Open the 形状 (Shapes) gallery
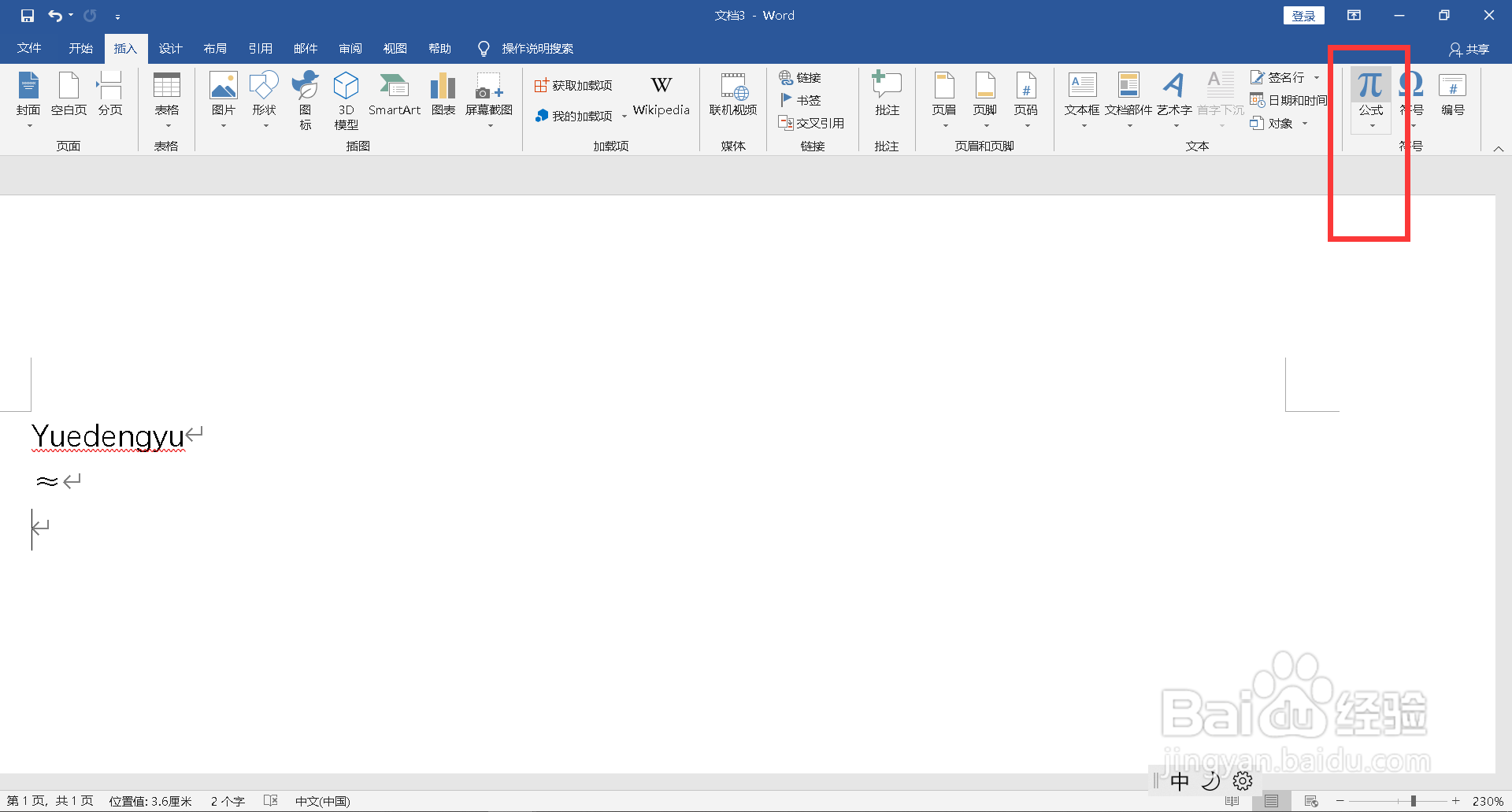Image resolution: width=1512 pixels, height=812 pixels. point(265,100)
